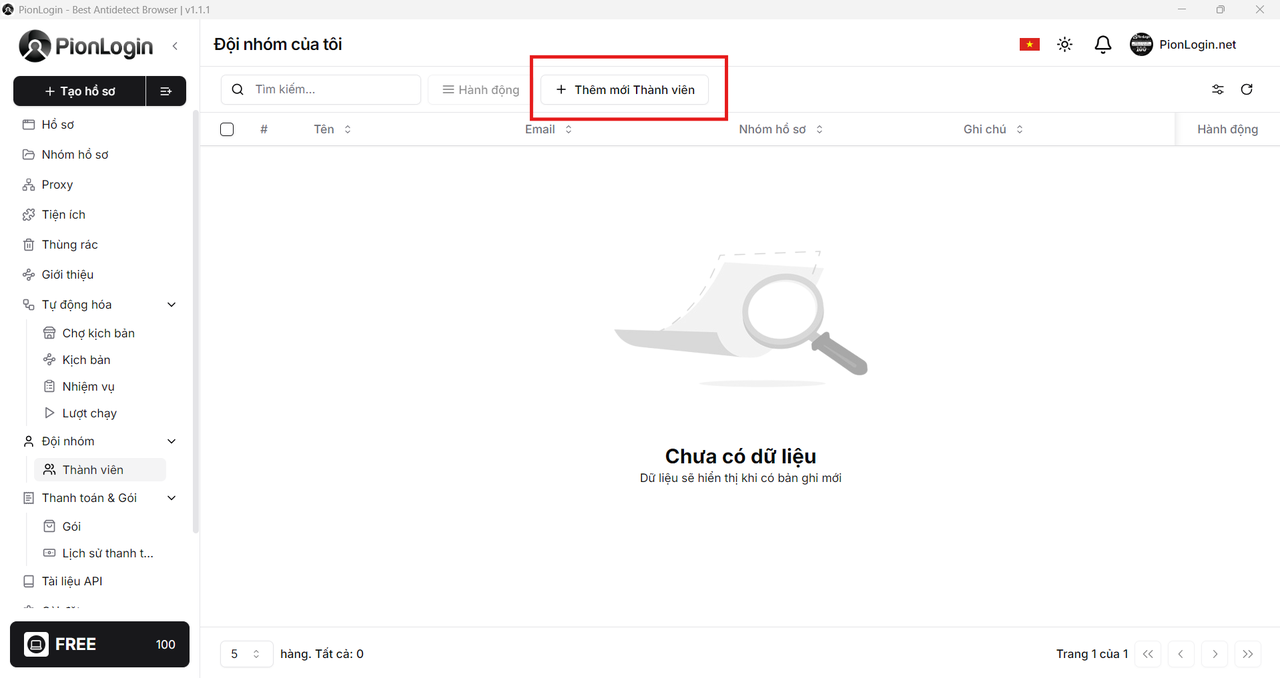This screenshot has height=678, width=1280.
Task: Click the Tạo hồ sơ button
Action: click(80, 91)
